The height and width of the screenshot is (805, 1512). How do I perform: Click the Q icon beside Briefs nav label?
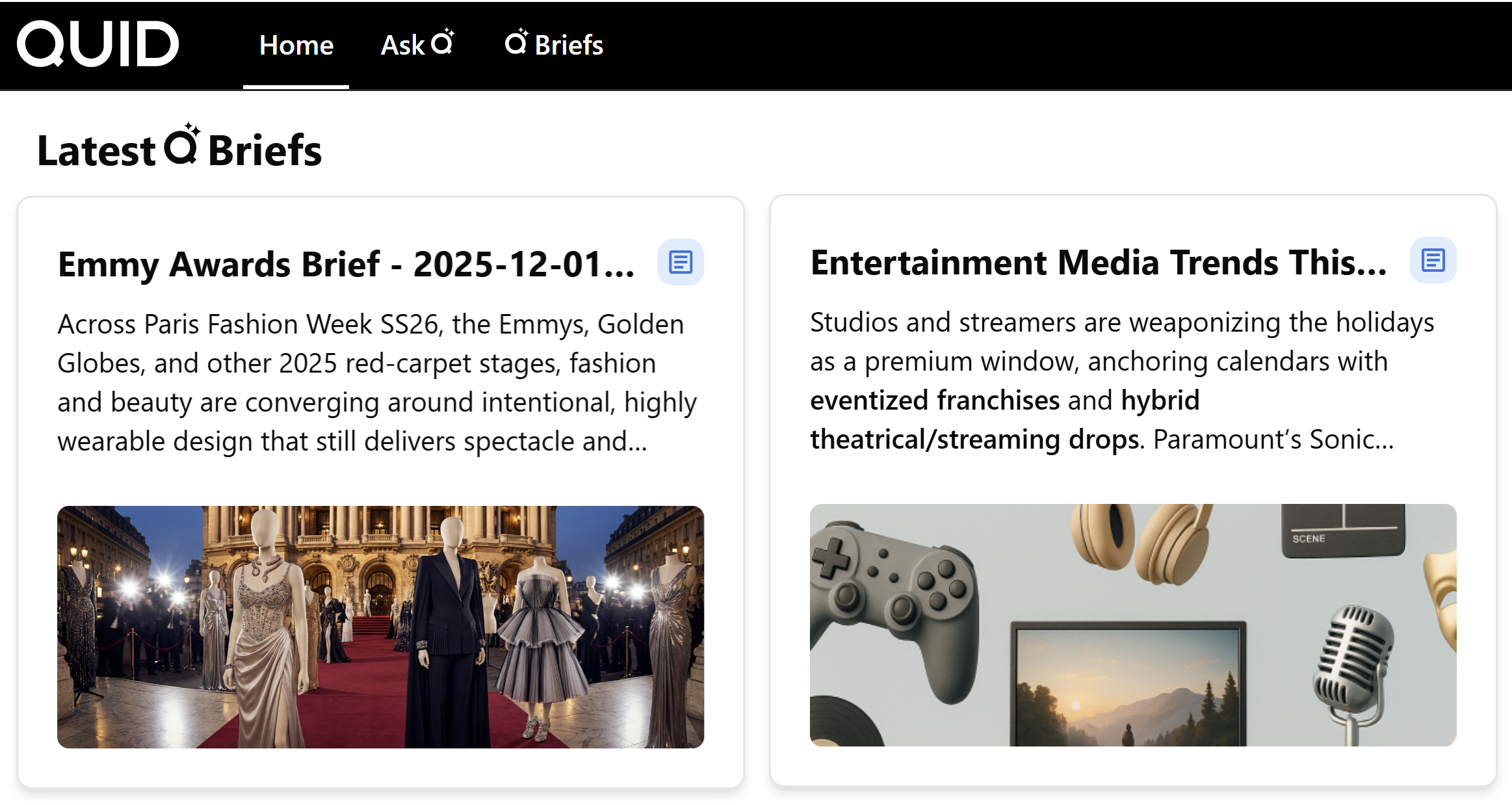pos(517,43)
